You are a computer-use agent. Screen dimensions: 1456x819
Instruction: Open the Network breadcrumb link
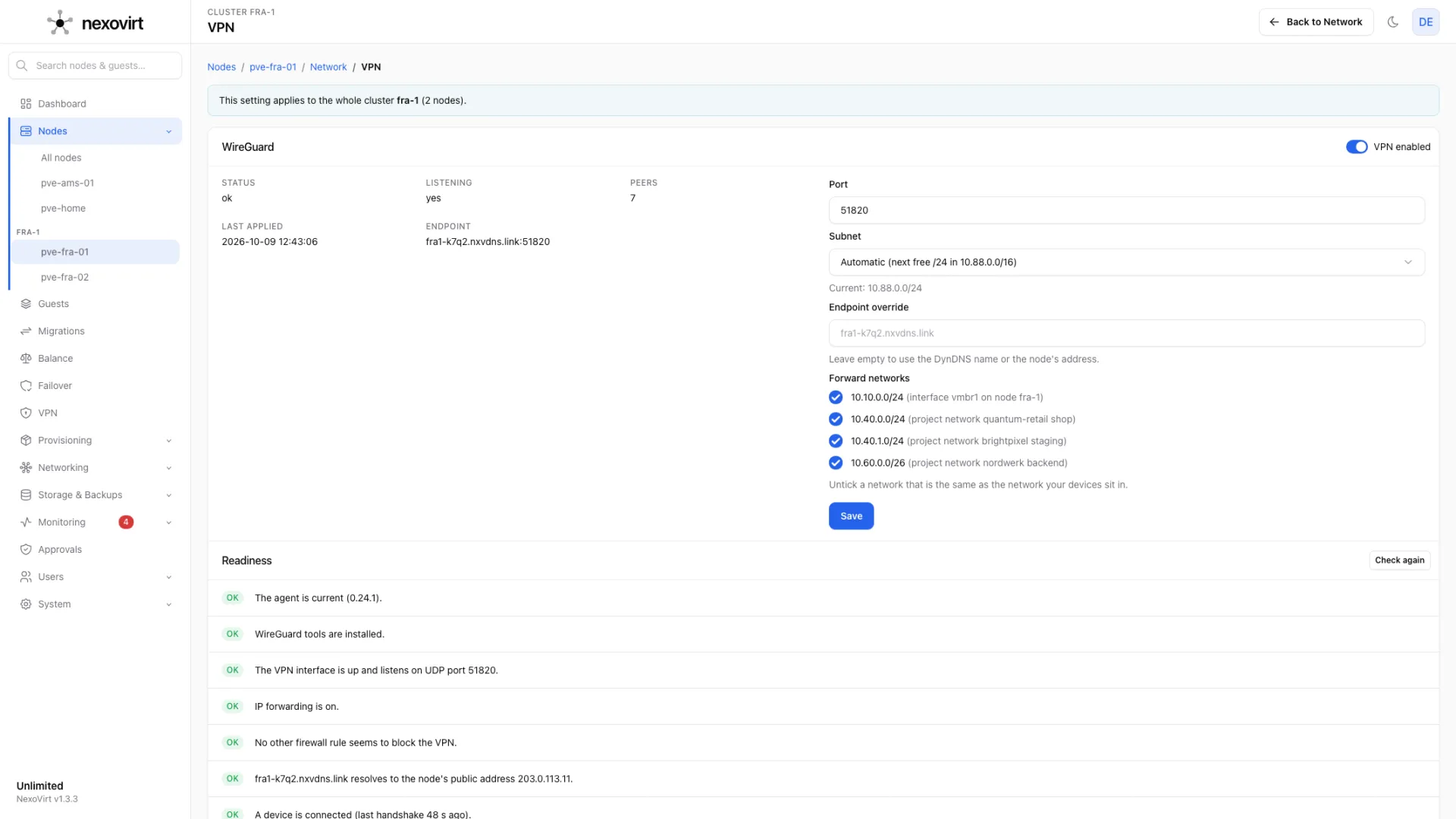pyautogui.click(x=328, y=67)
